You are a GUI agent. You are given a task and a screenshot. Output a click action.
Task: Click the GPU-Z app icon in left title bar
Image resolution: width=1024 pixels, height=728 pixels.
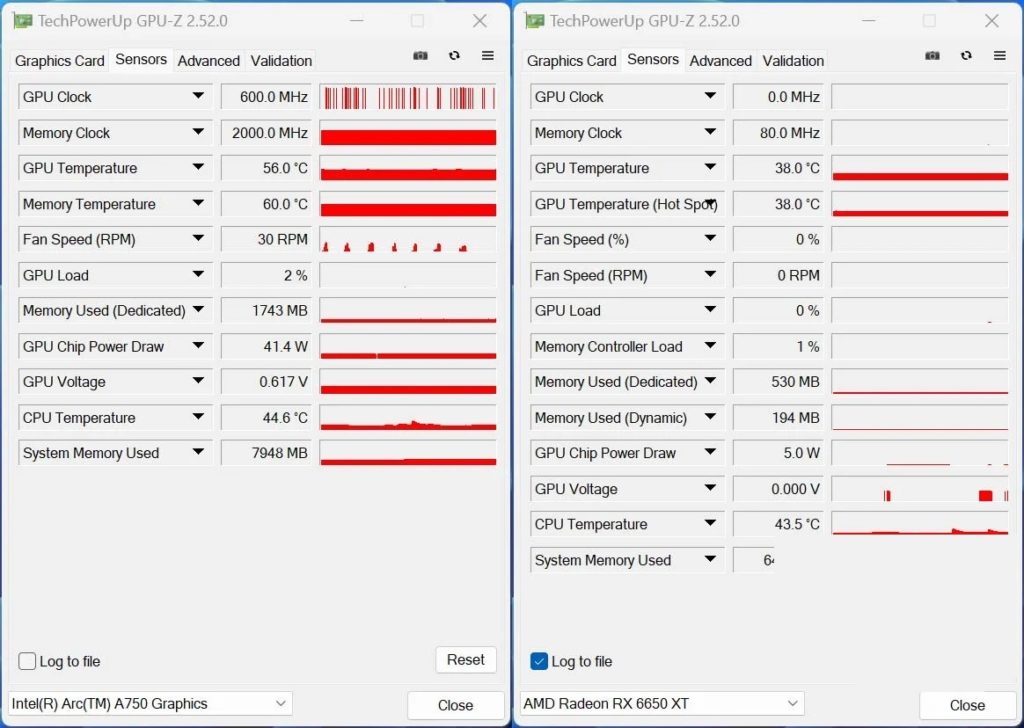(23, 21)
